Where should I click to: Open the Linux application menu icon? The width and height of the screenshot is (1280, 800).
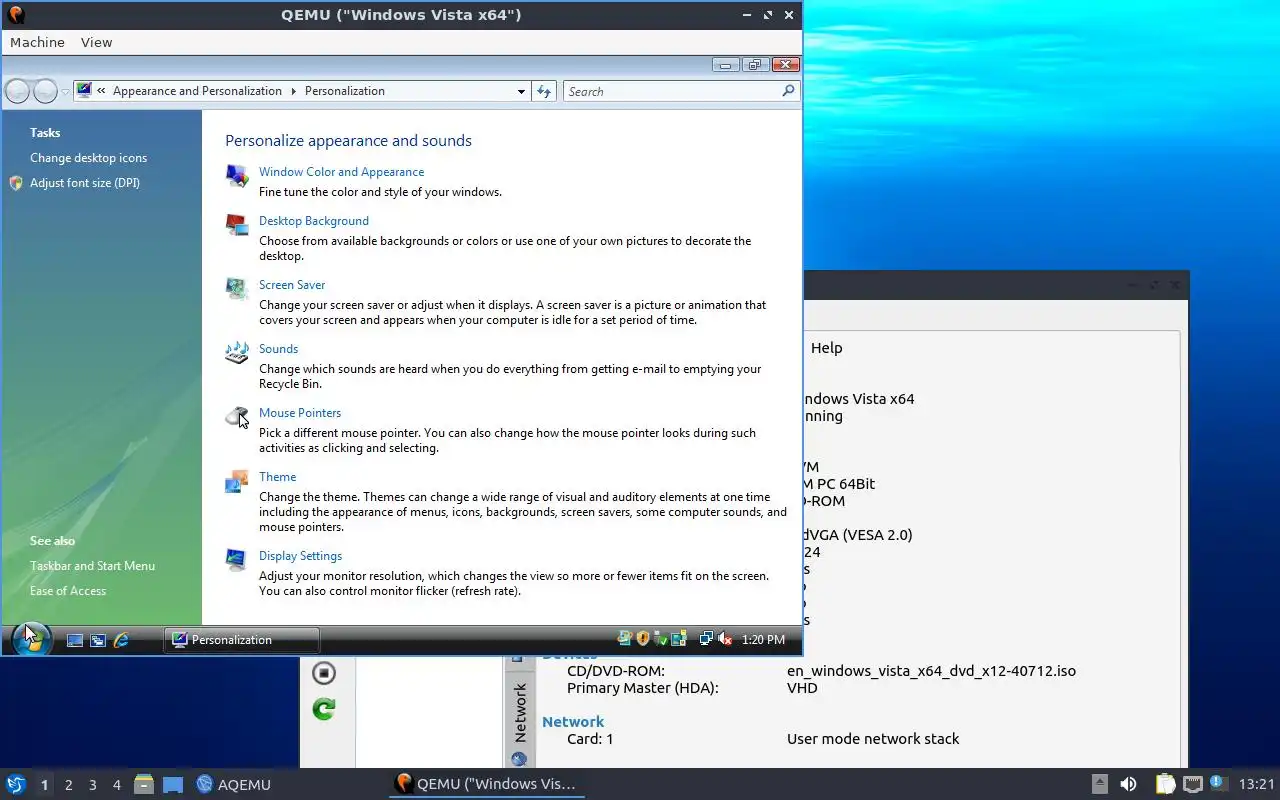pos(15,784)
